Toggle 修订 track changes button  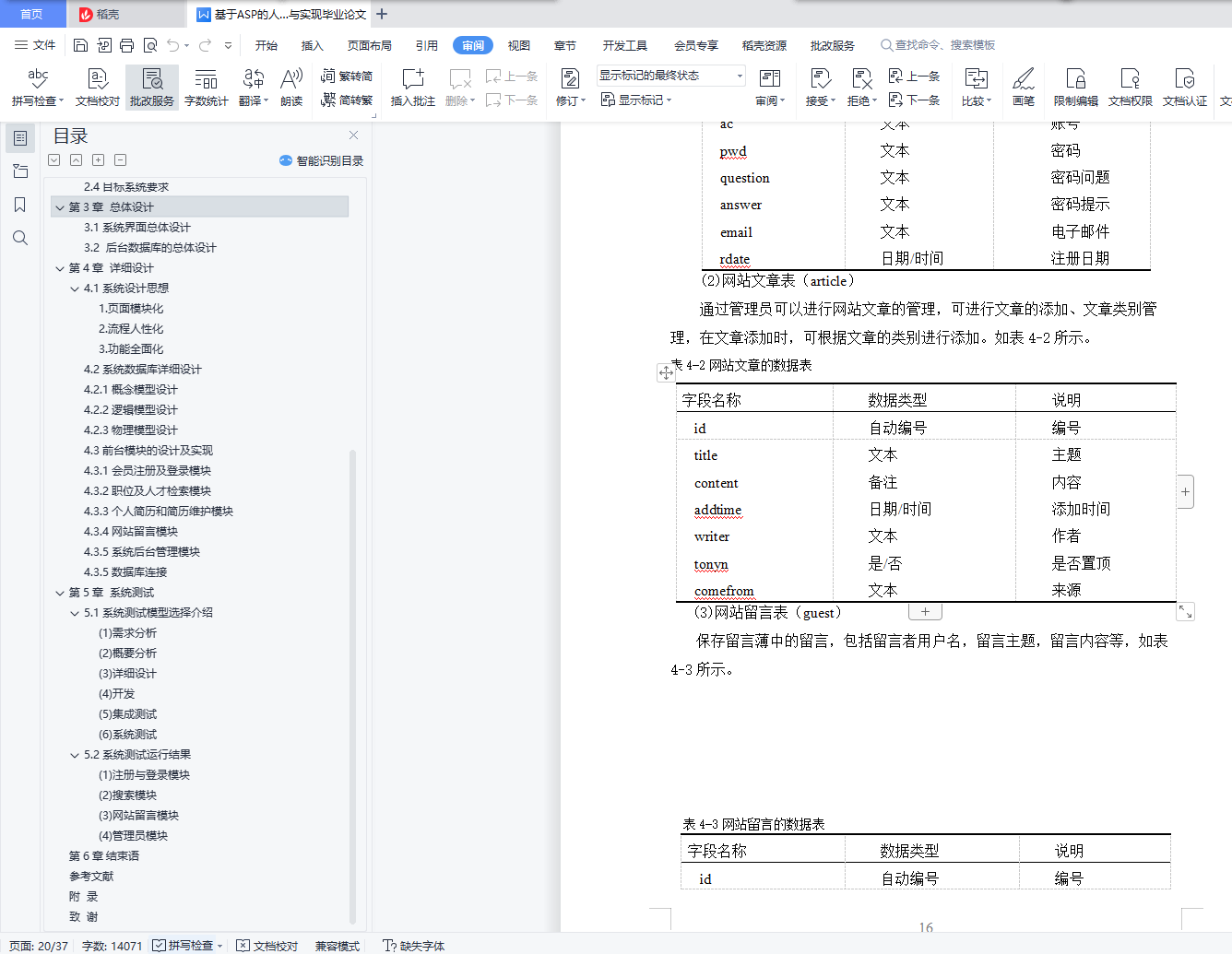[x=571, y=88]
